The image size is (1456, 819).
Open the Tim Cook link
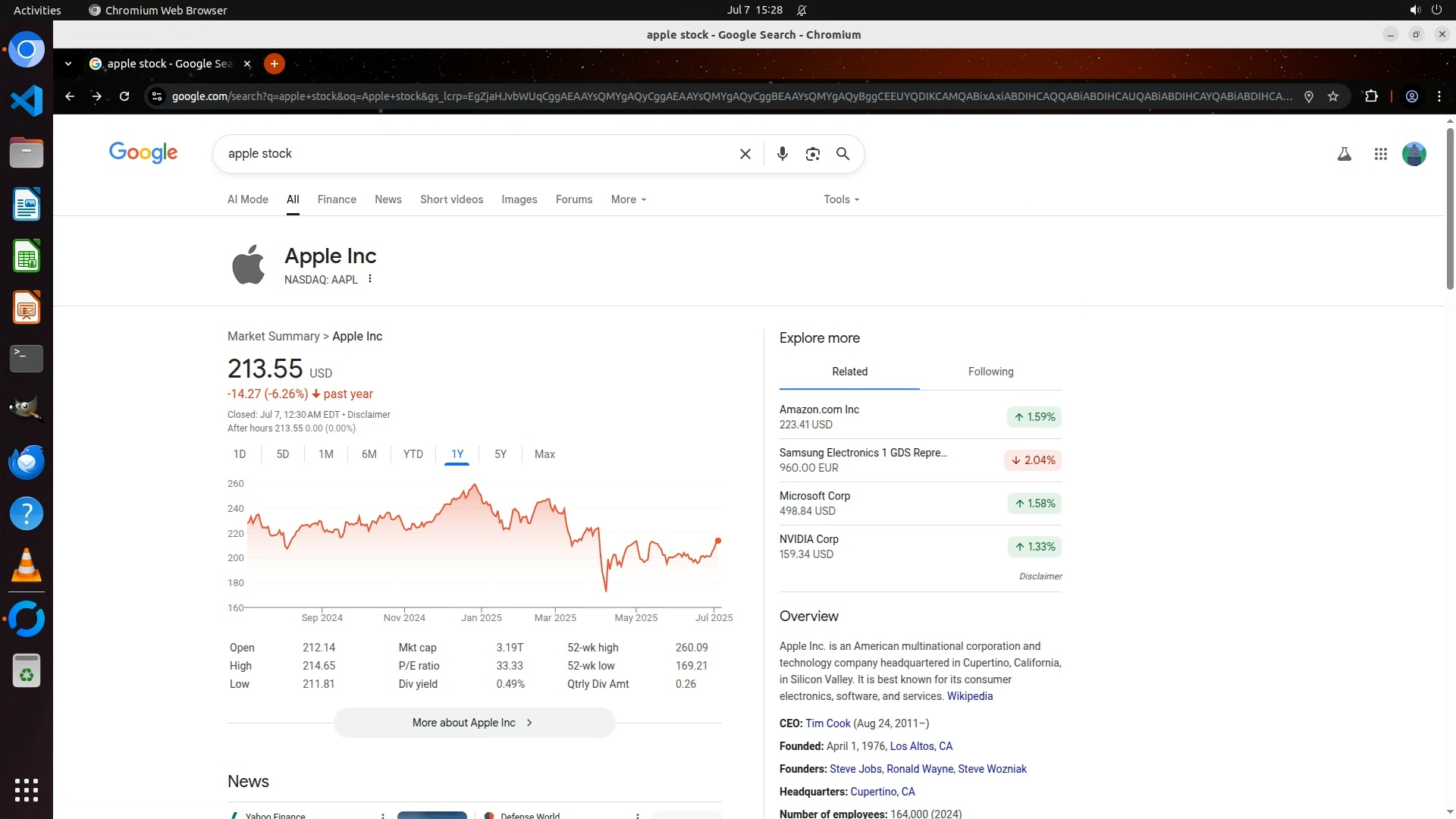pos(827,723)
